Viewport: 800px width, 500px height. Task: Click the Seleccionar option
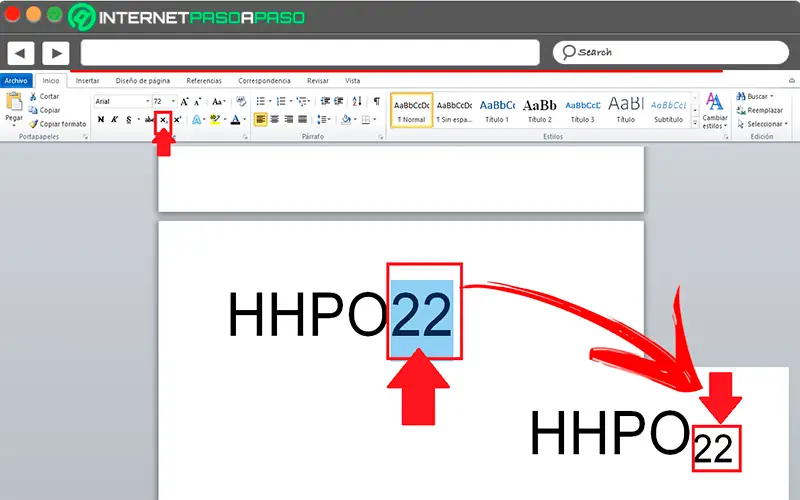pyautogui.click(x=763, y=124)
